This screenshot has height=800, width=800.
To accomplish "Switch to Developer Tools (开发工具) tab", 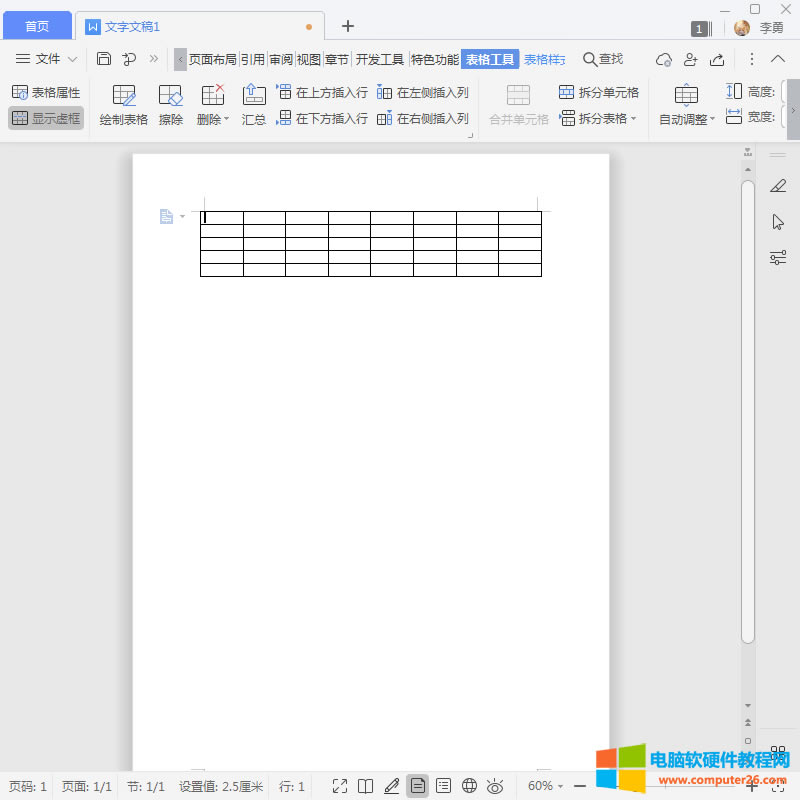I will pyautogui.click(x=380, y=59).
